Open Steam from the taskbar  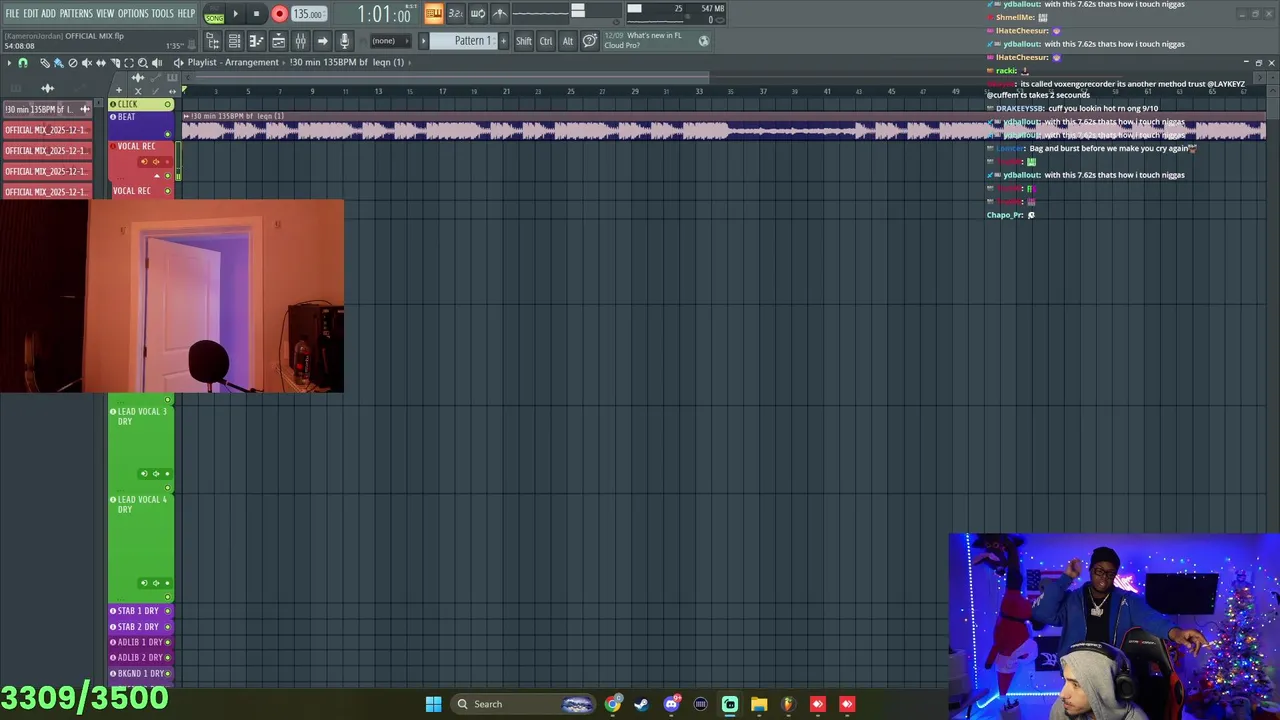pyautogui.click(x=642, y=704)
